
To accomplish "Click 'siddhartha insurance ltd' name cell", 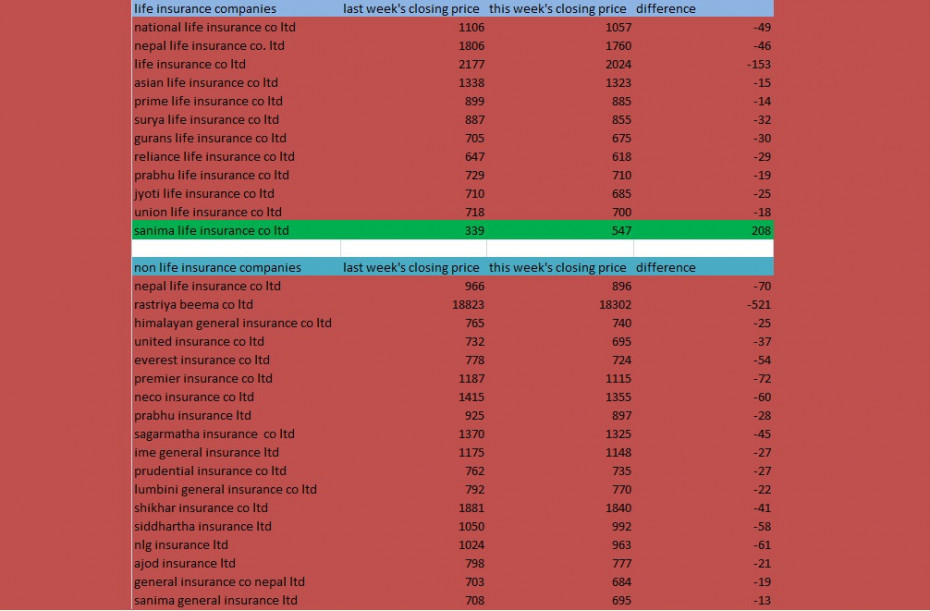I will (235, 524).
